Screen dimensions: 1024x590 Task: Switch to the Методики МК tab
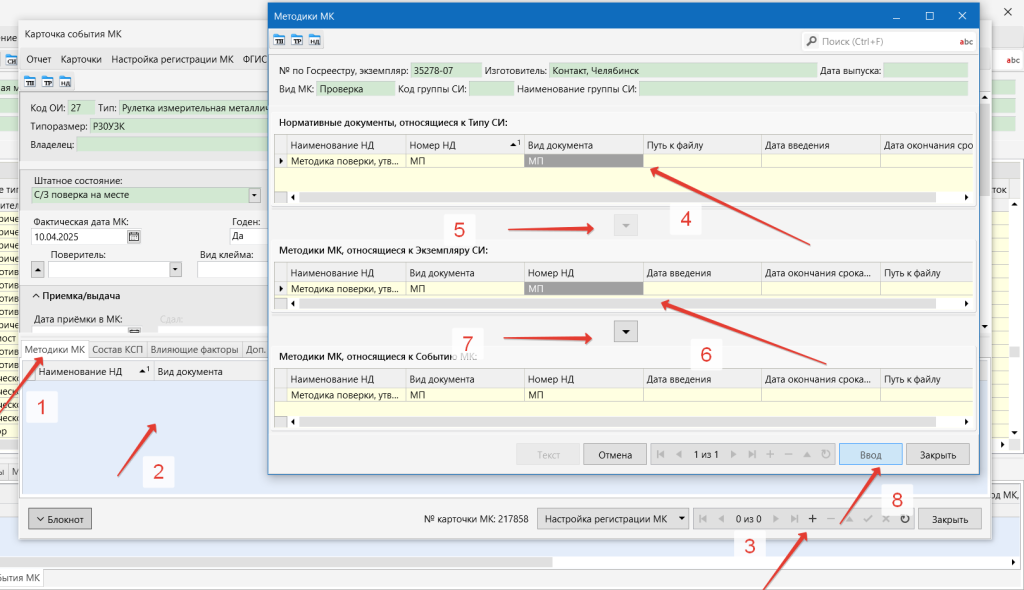pos(55,350)
